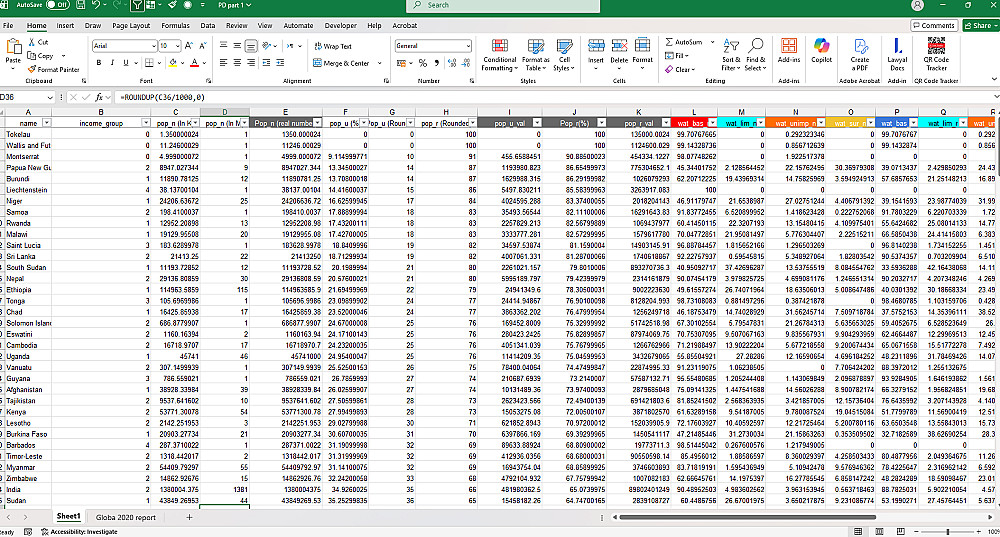1000x537 pixels.
Task: Click the Increase Indent icon
Action: 279,63
